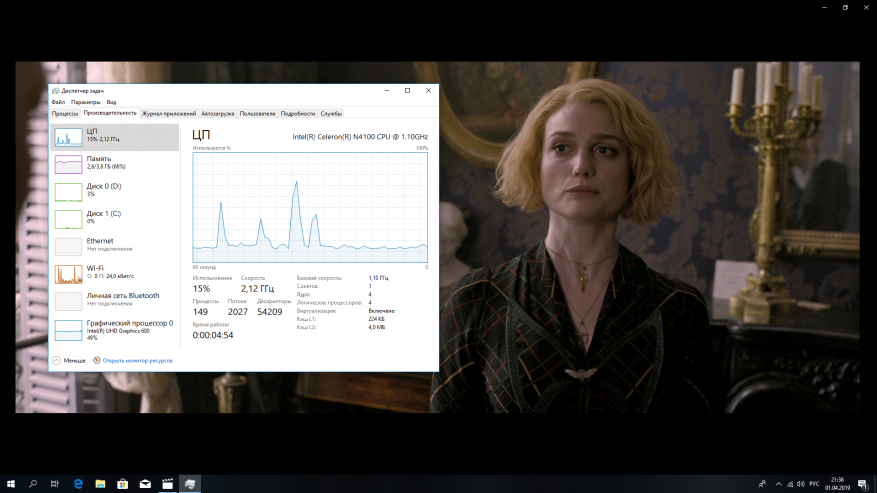
Task: Open the Mail app from taskbar
Action: [x=145, y=483]
